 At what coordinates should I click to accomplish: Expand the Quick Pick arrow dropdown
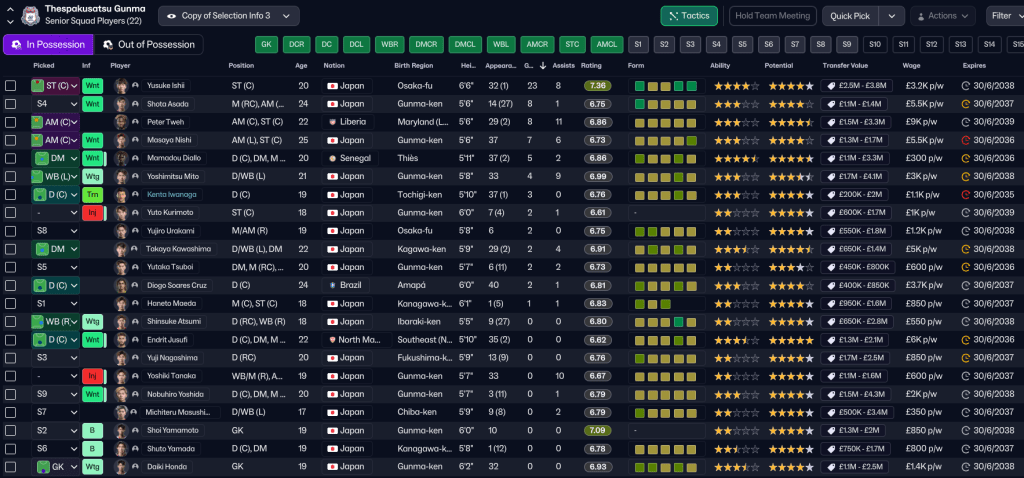892,16
